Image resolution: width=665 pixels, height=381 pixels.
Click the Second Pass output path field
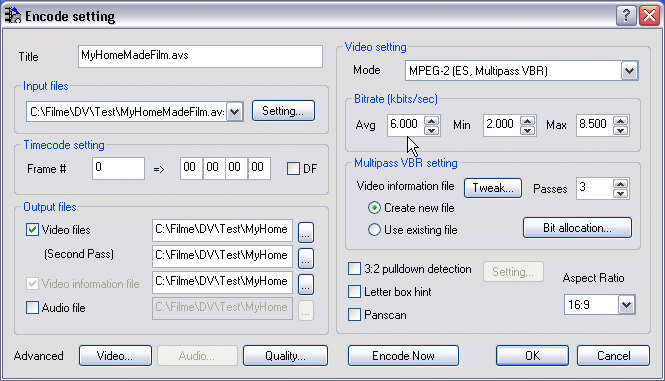pos(222,256)
